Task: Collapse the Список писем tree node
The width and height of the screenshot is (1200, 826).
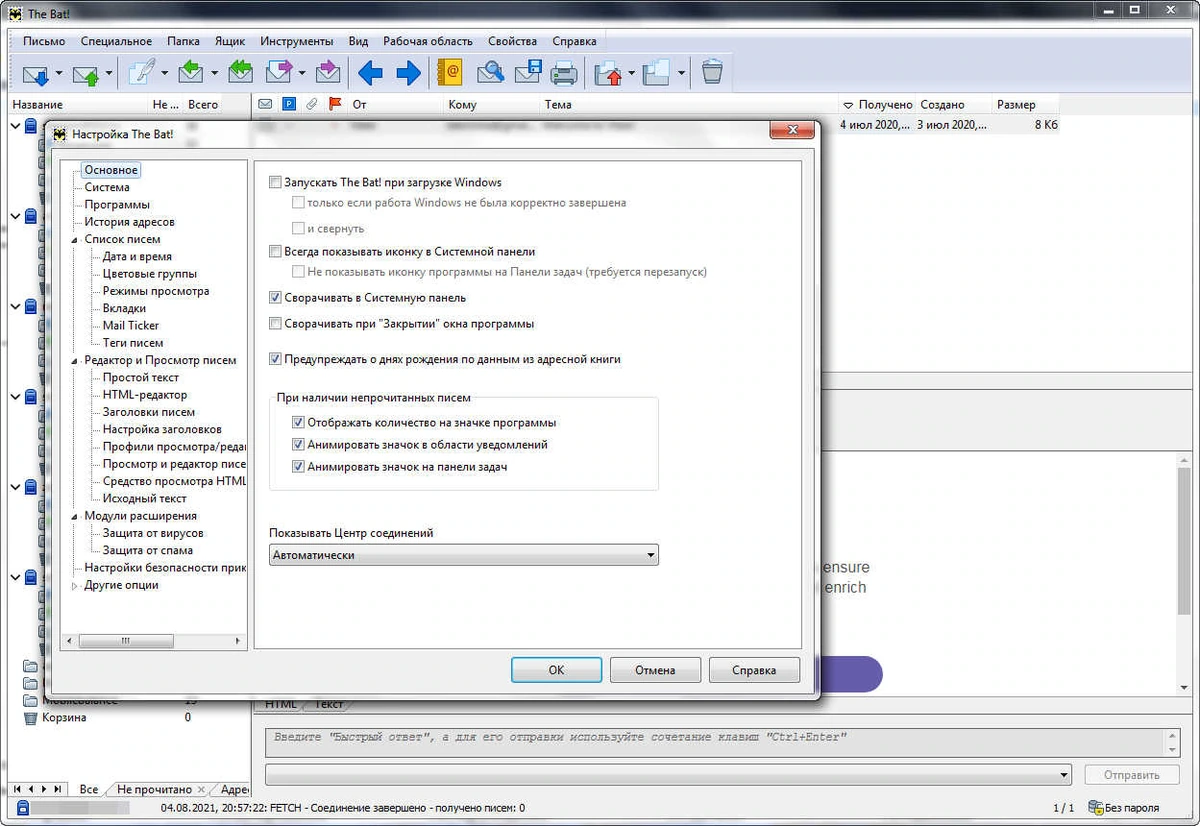Action: click(x=75, y=240)
